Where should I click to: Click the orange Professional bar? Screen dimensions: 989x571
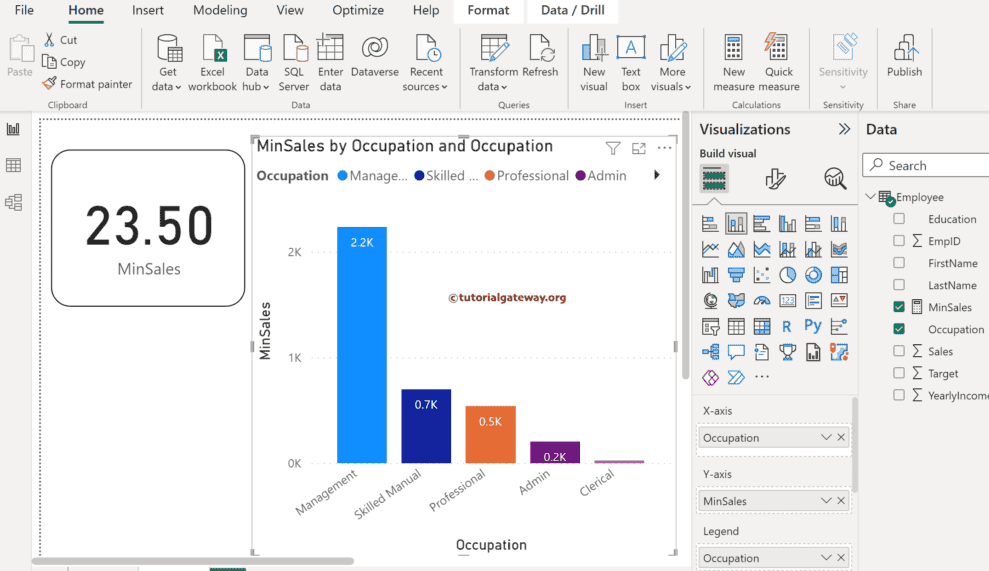[490, 435]
